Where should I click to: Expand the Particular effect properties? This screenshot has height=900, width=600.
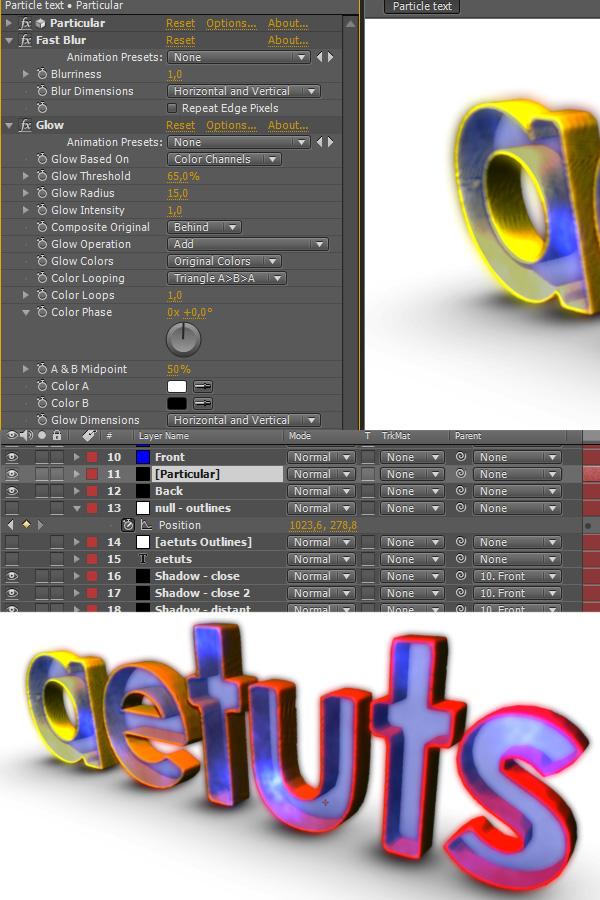coord(9,24)
